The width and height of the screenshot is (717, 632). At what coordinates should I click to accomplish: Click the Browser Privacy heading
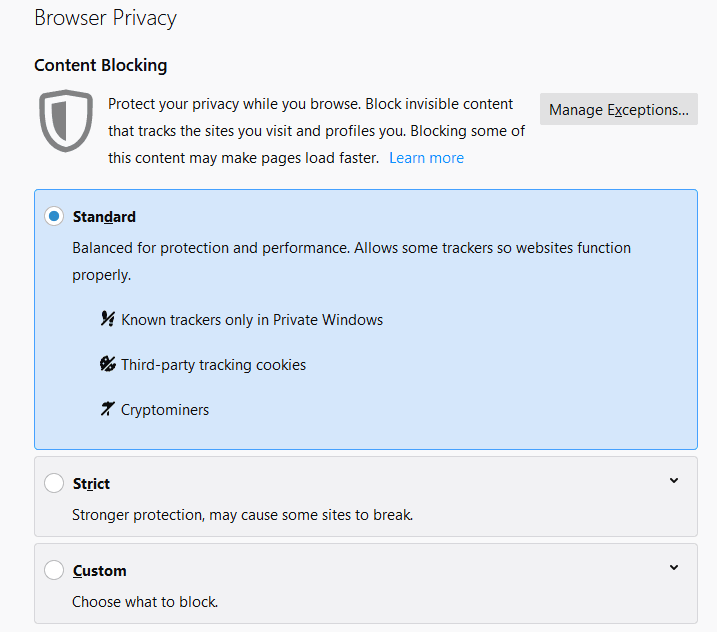(106, 18)
